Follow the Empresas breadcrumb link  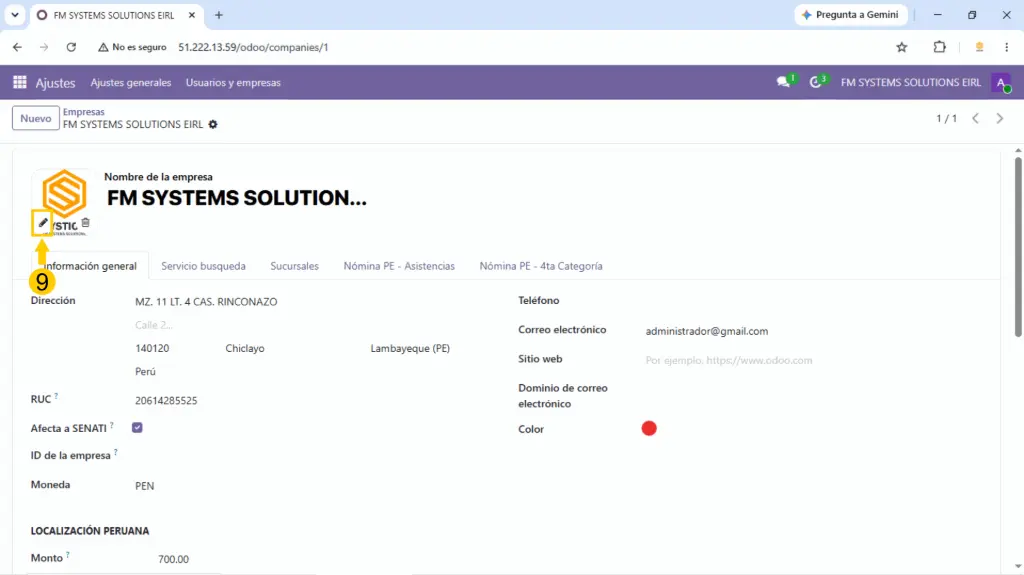84,112
